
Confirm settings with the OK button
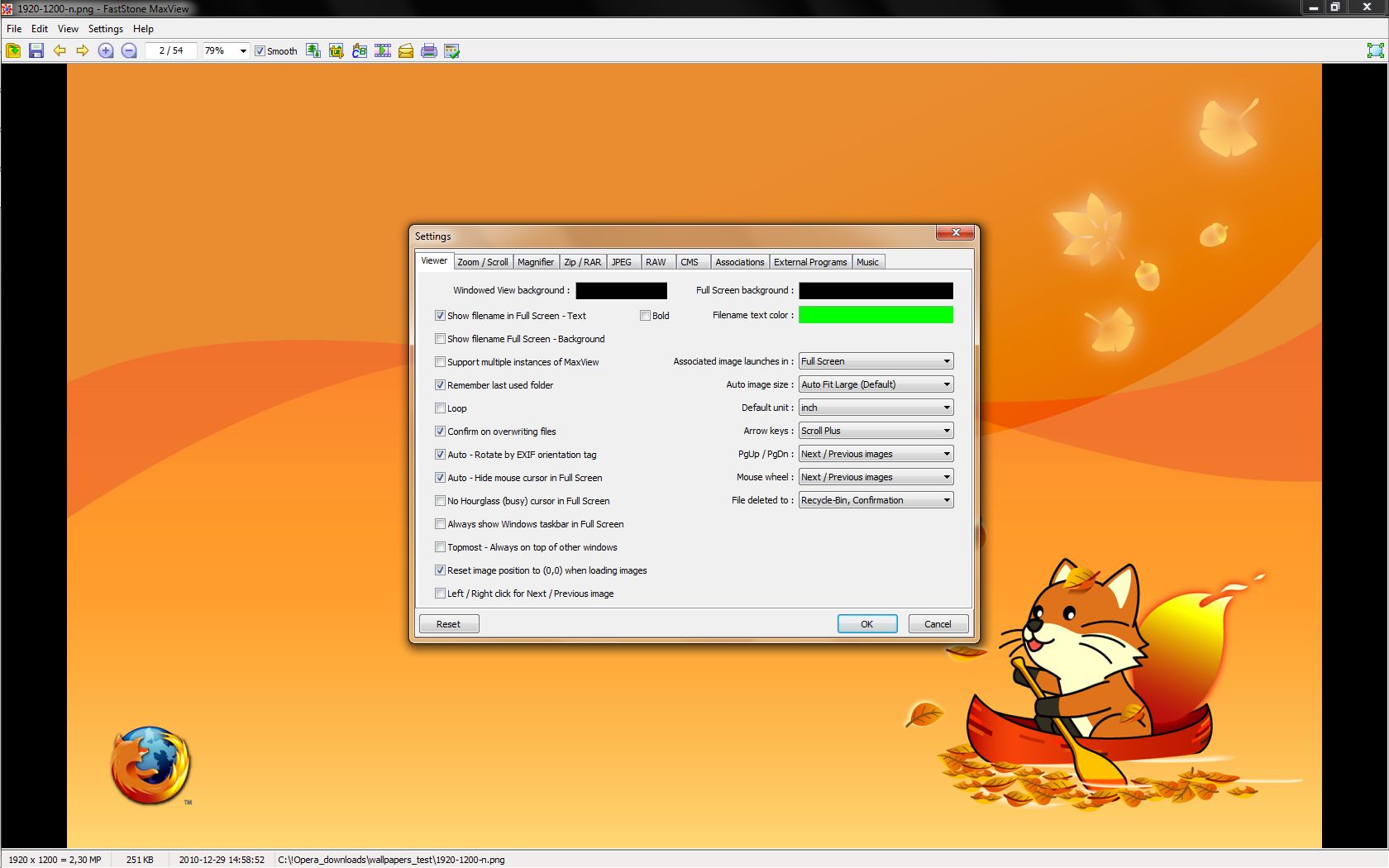pyautogui.click(x=866, y=624)
